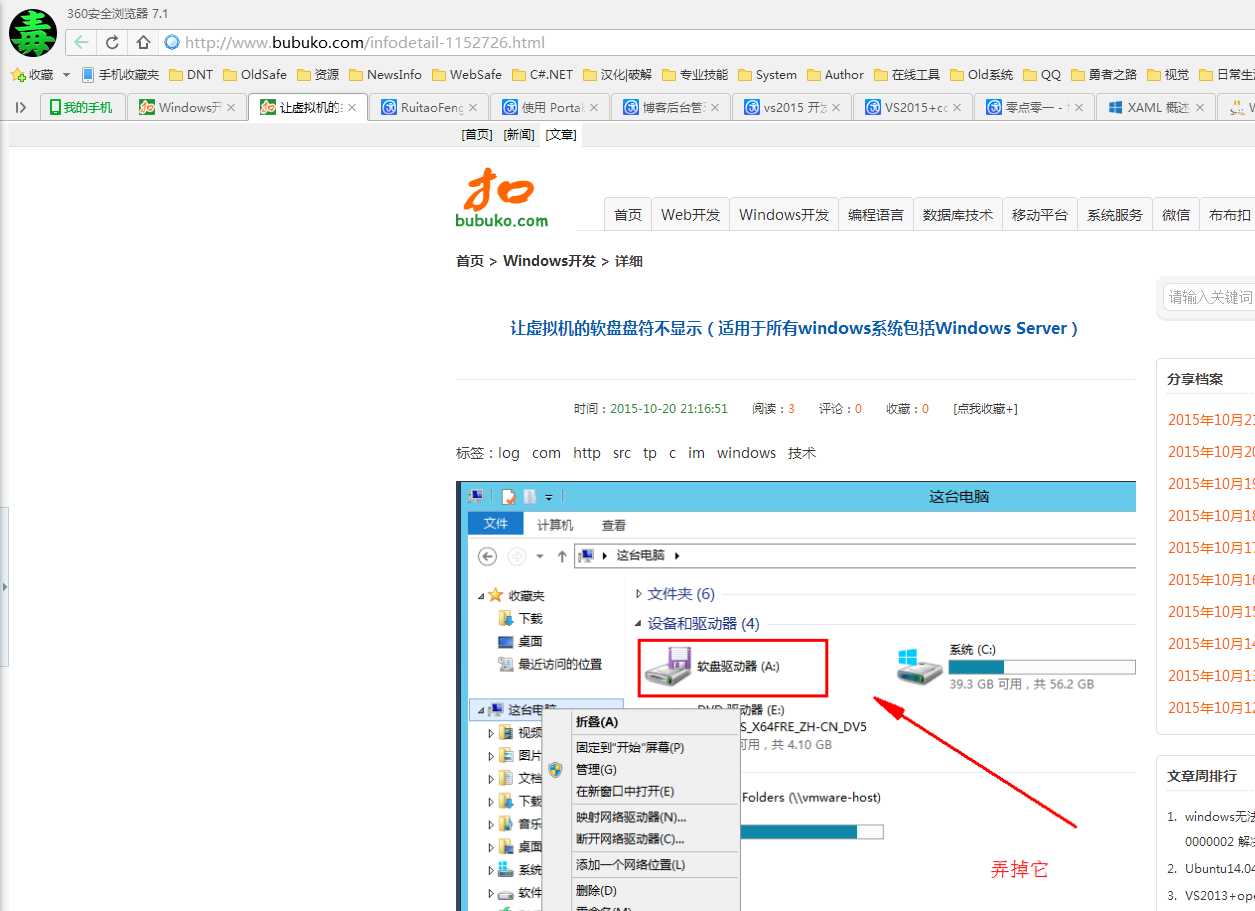The image size is (1255, 911).
Task: Open the 专业技能 bookmark folder
Action: click(695, 75)
